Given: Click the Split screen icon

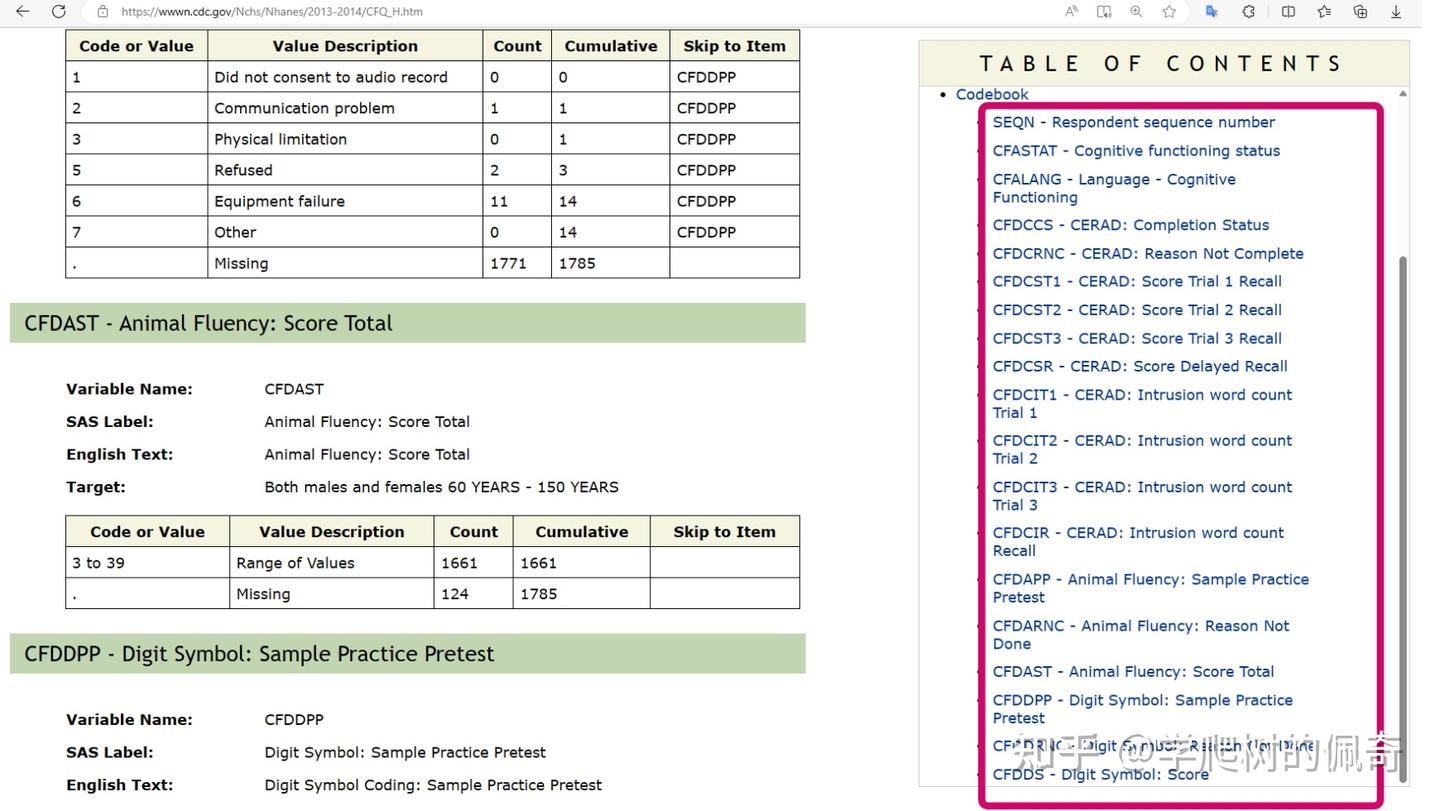Looking at the screenshot, I should pyautogui.click(x=1288, y=12).
